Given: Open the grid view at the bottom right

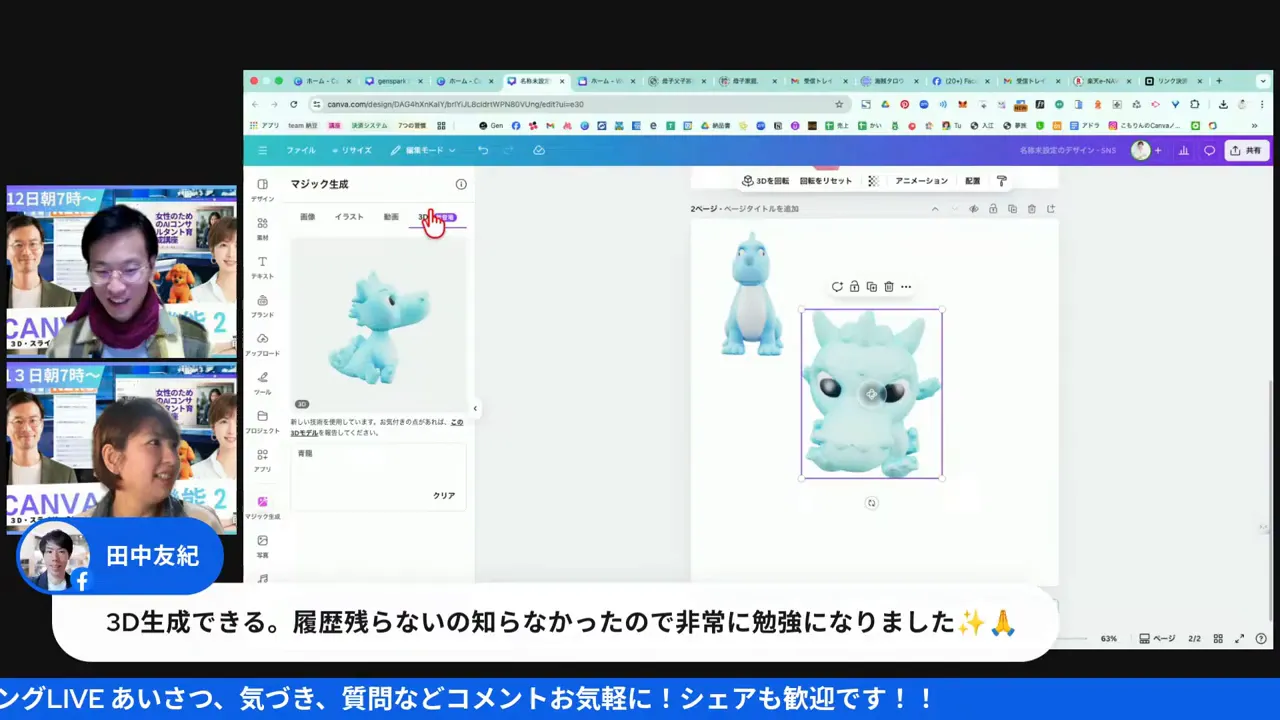Looking at the screenshot, I should pos(1218,638).
